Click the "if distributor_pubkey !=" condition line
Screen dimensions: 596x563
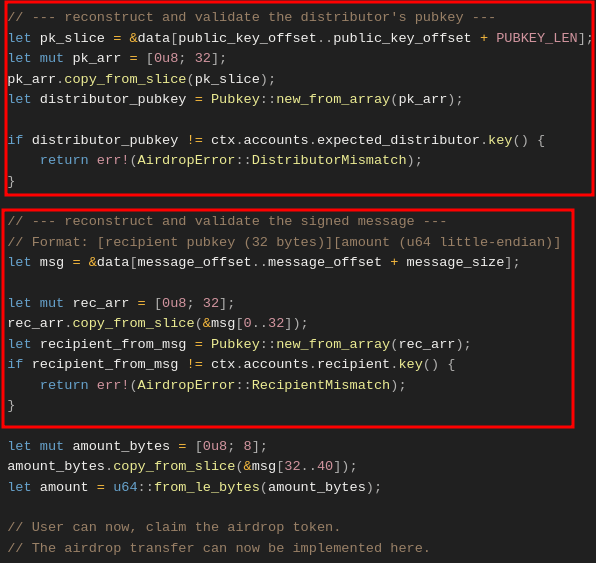pyautogui.click(x=276, y=140)
